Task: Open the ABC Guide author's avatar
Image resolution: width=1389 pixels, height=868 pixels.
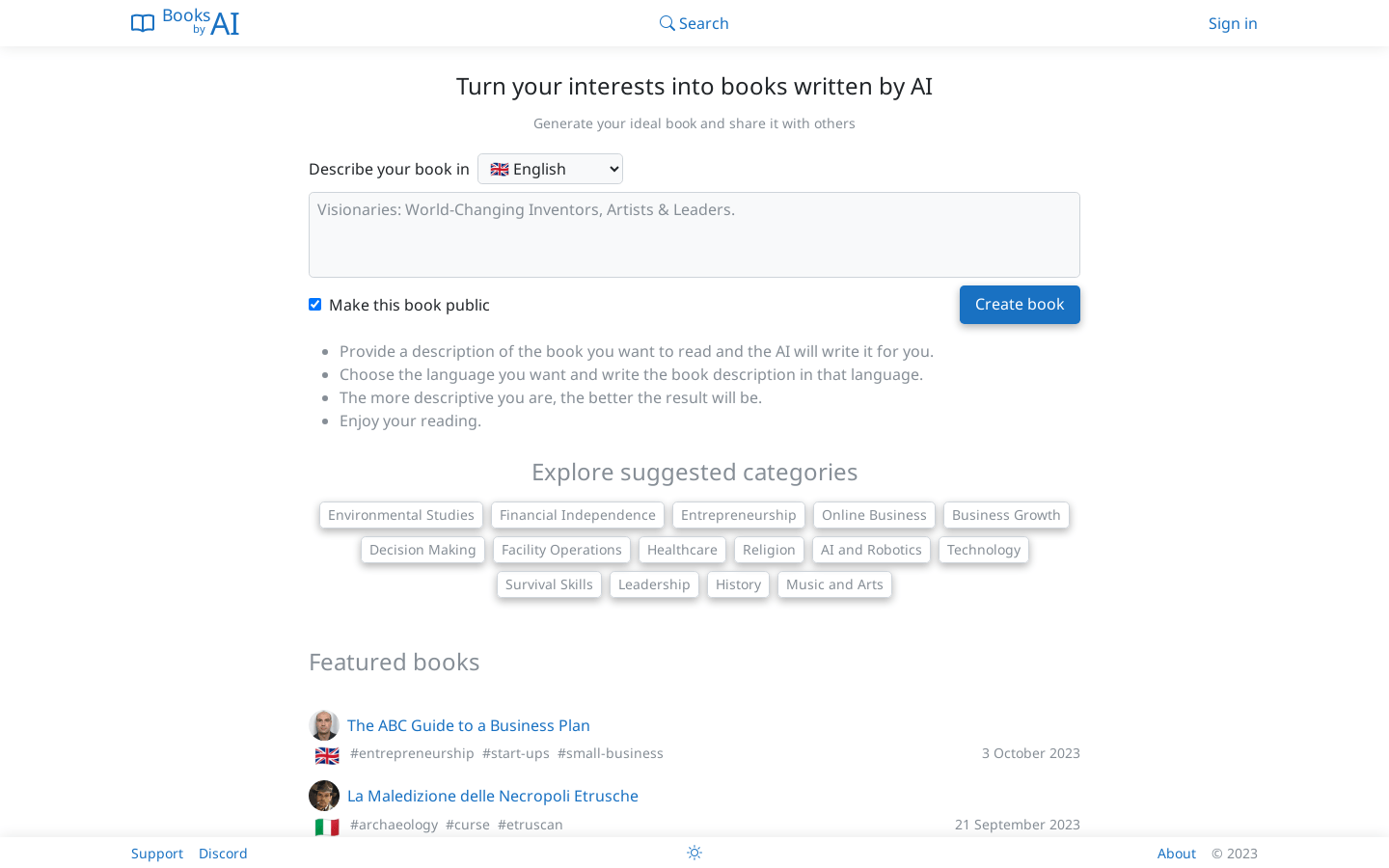Action: [324, 724]
